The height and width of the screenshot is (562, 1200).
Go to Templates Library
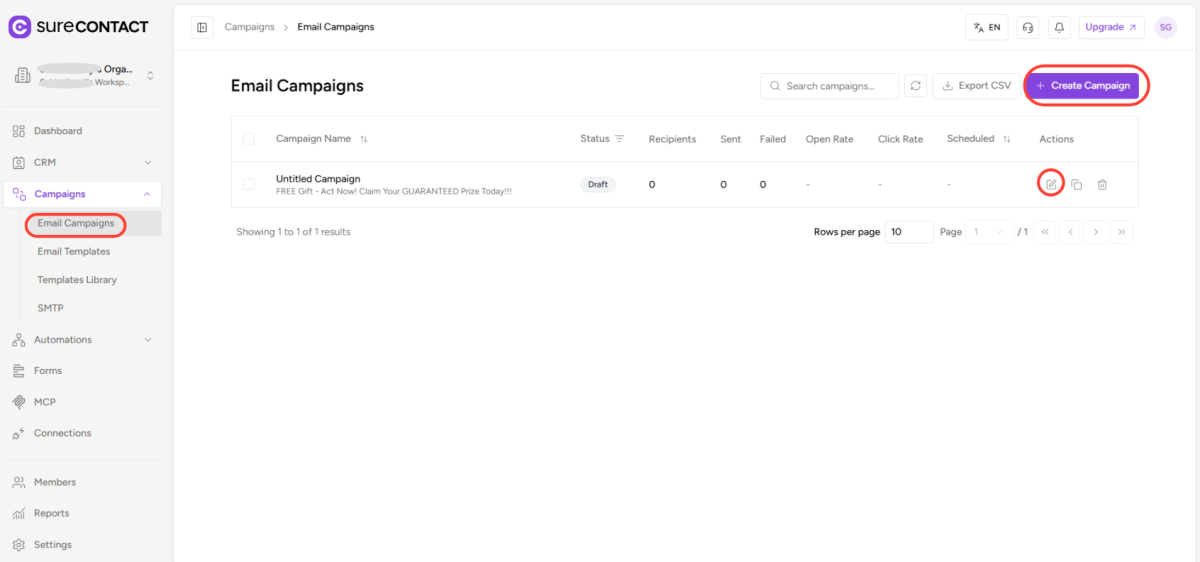pyautogui.click(x=77, y=280)
